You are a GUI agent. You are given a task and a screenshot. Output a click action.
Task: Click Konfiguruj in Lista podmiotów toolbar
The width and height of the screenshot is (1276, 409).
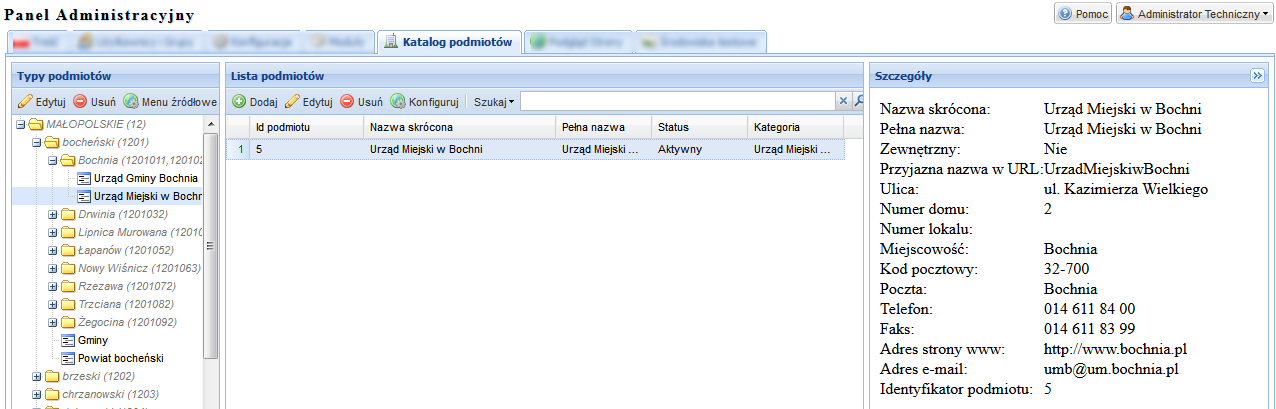425,101
